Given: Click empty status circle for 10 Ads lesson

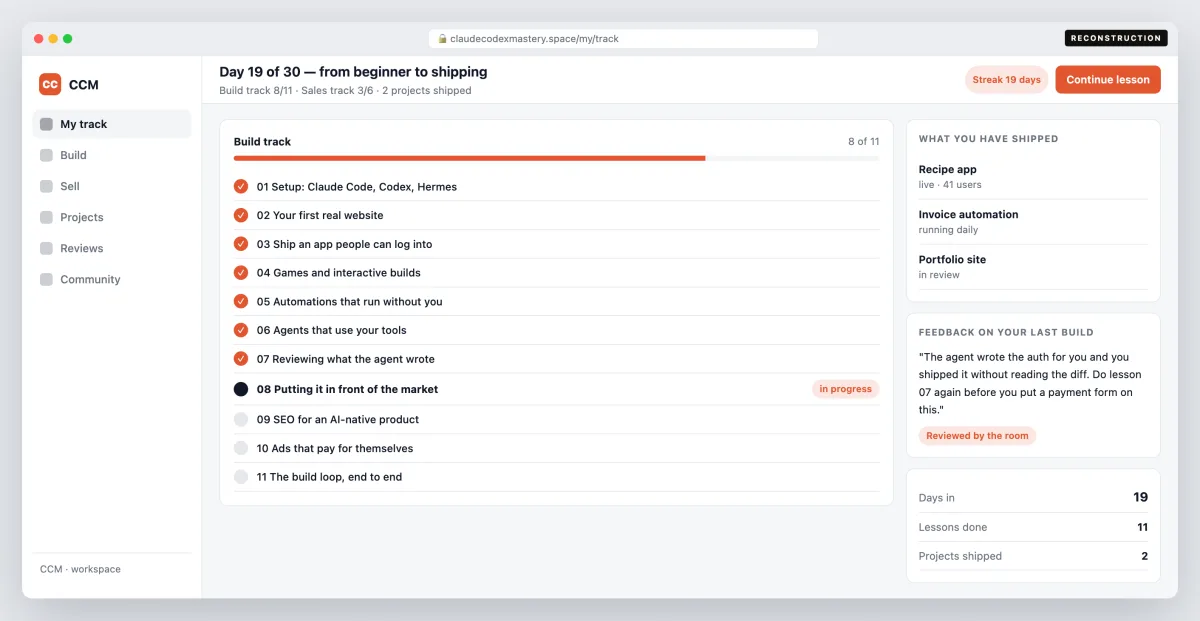Looking at the screenshot, I should (x=241, y=448).
